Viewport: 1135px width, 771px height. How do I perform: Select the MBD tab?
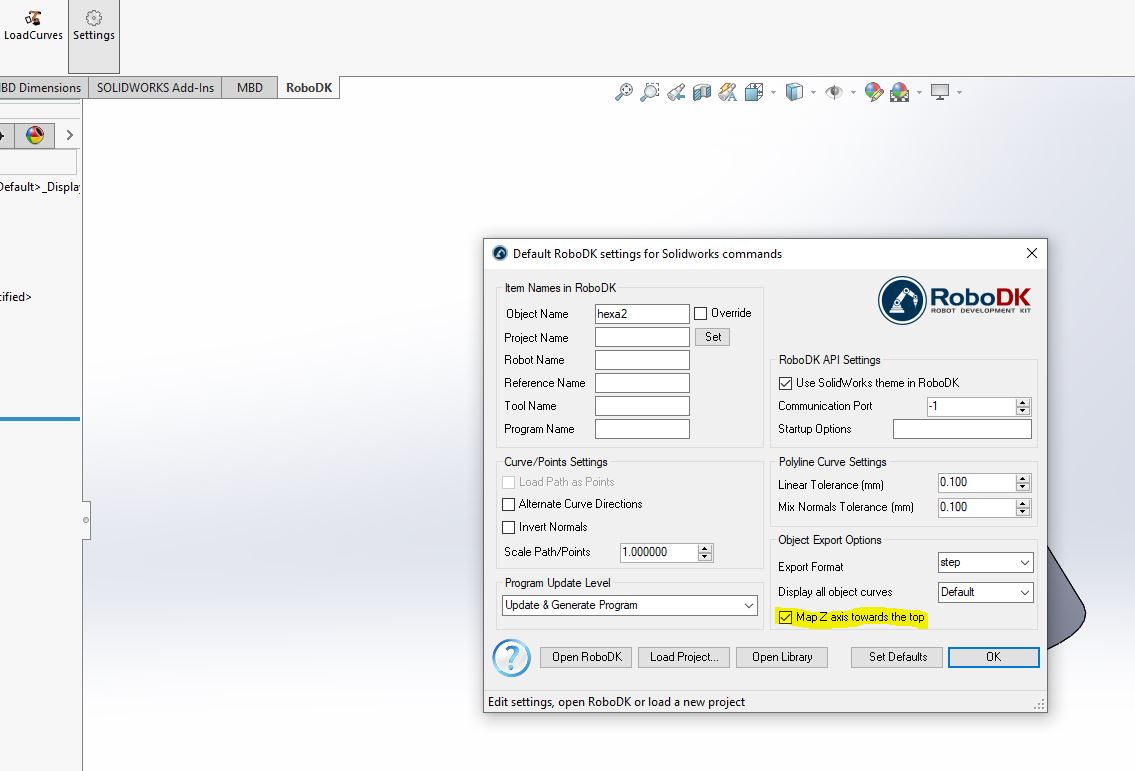click(x=250, y=88)
